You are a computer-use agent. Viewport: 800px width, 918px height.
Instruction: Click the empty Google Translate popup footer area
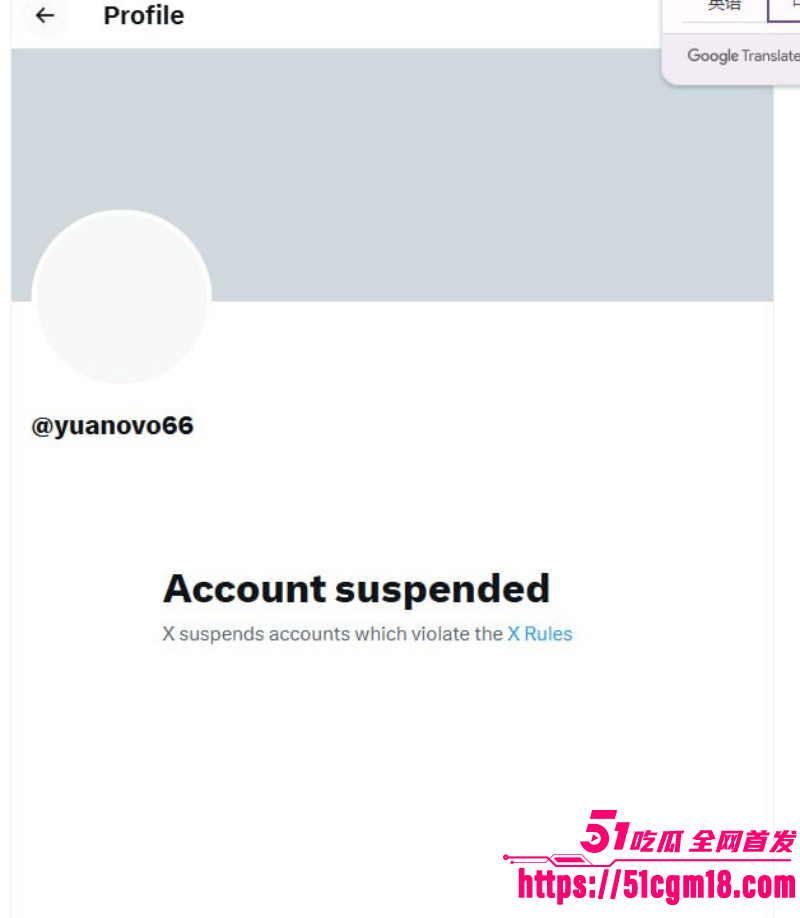click(x=732, y=74)
